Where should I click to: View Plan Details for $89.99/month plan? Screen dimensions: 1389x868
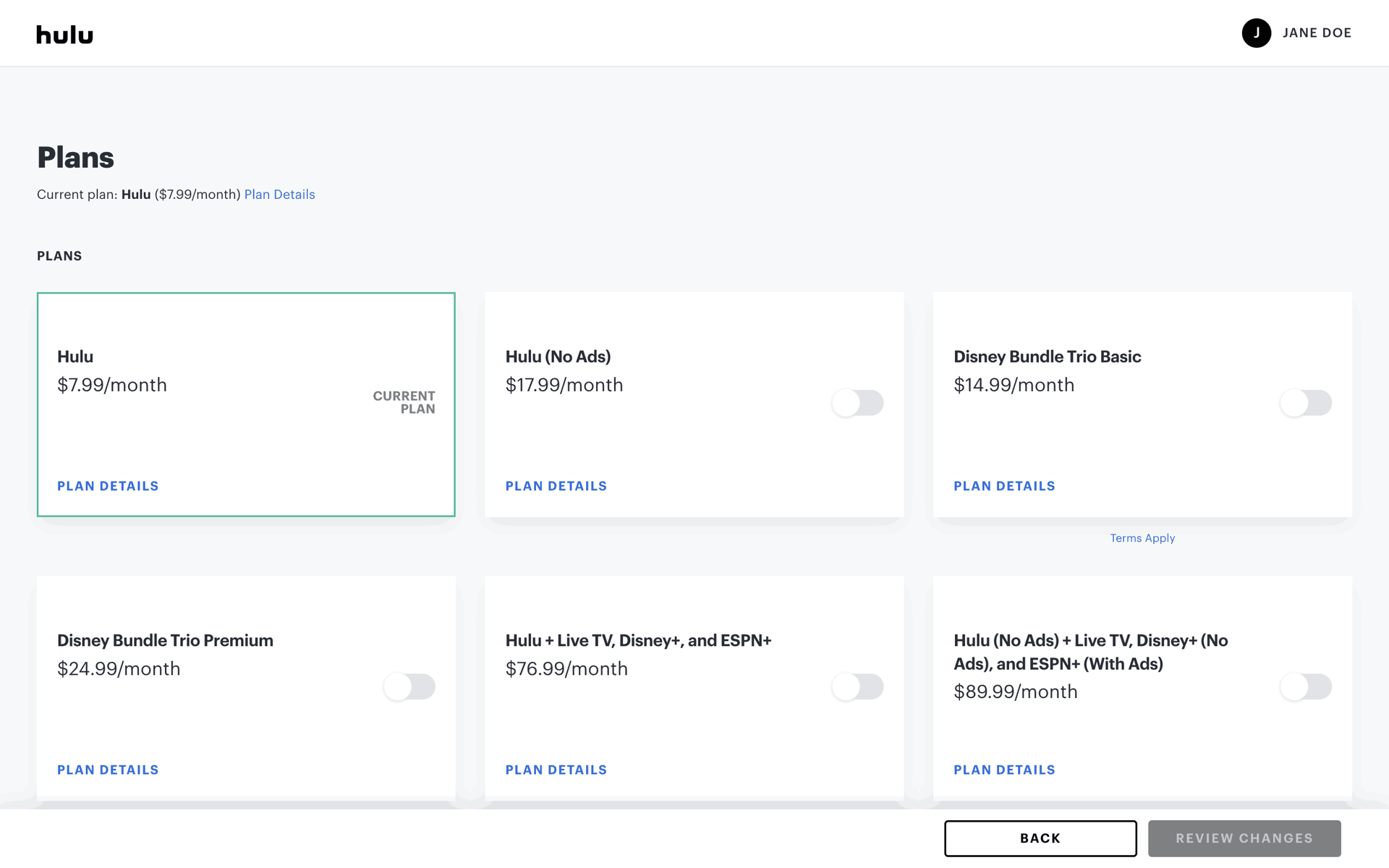coord(1004,770)
